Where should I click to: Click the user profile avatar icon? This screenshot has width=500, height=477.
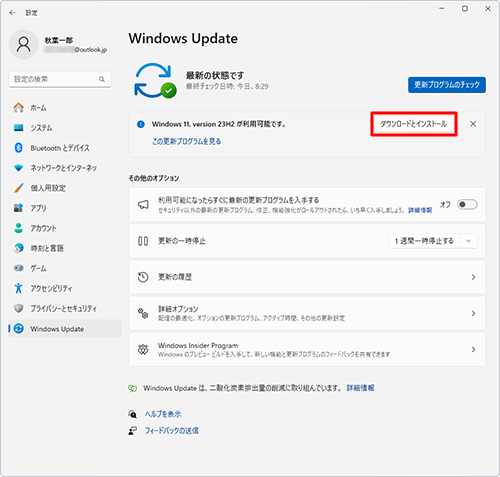tap(23, 44)
